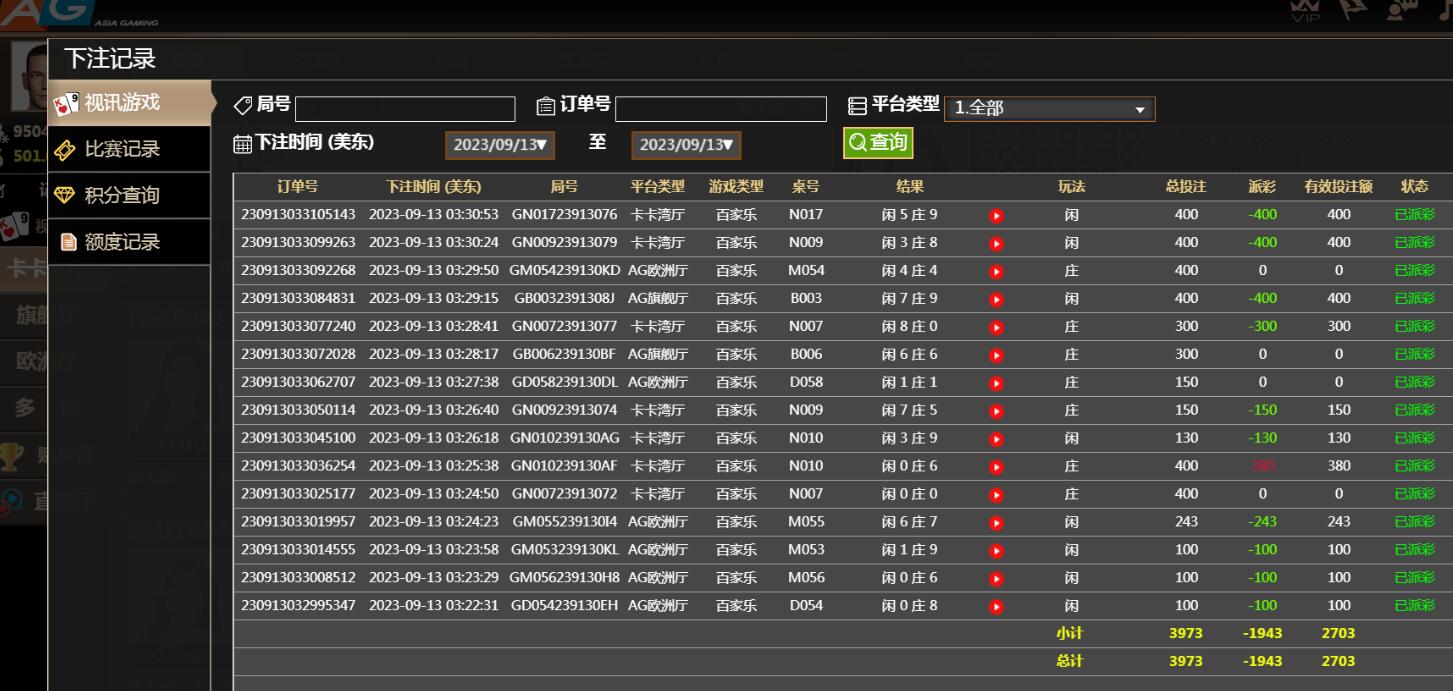Click the red play icon for table M054
This screenshot has height=691, width=1453.
coord(996,271)
